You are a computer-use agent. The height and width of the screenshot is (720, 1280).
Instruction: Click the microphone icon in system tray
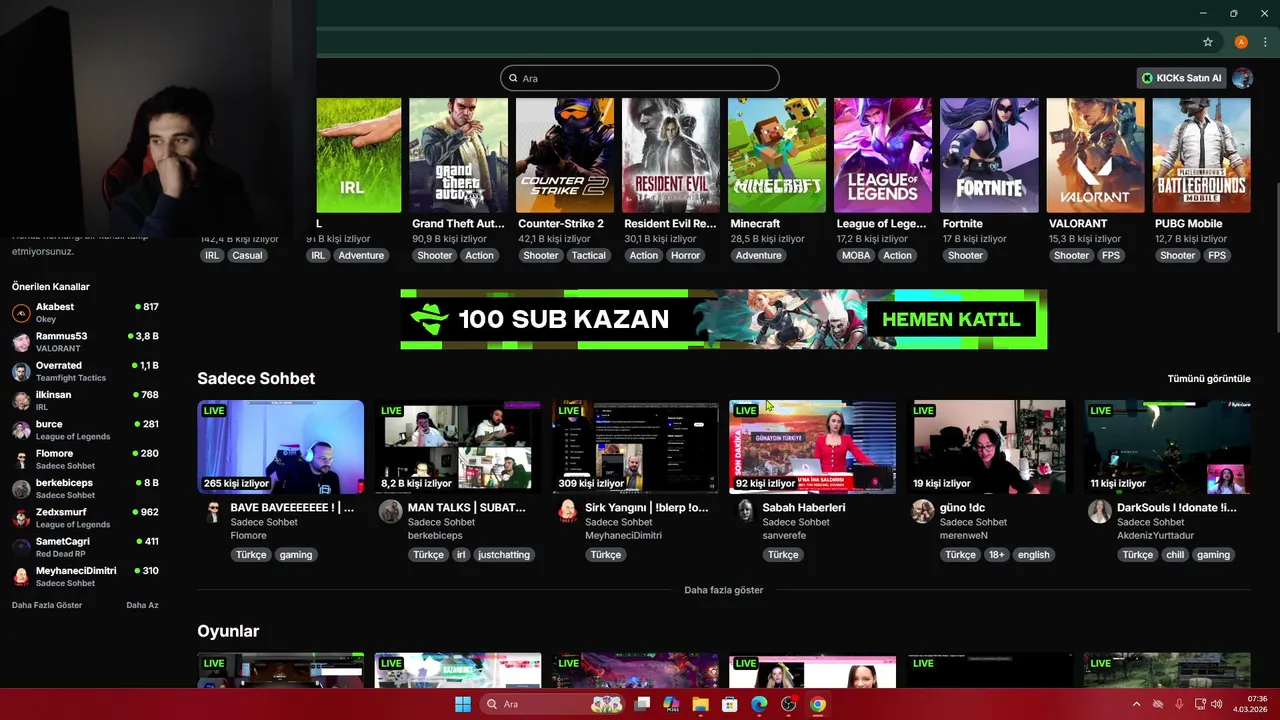(x=1179, y=704)
